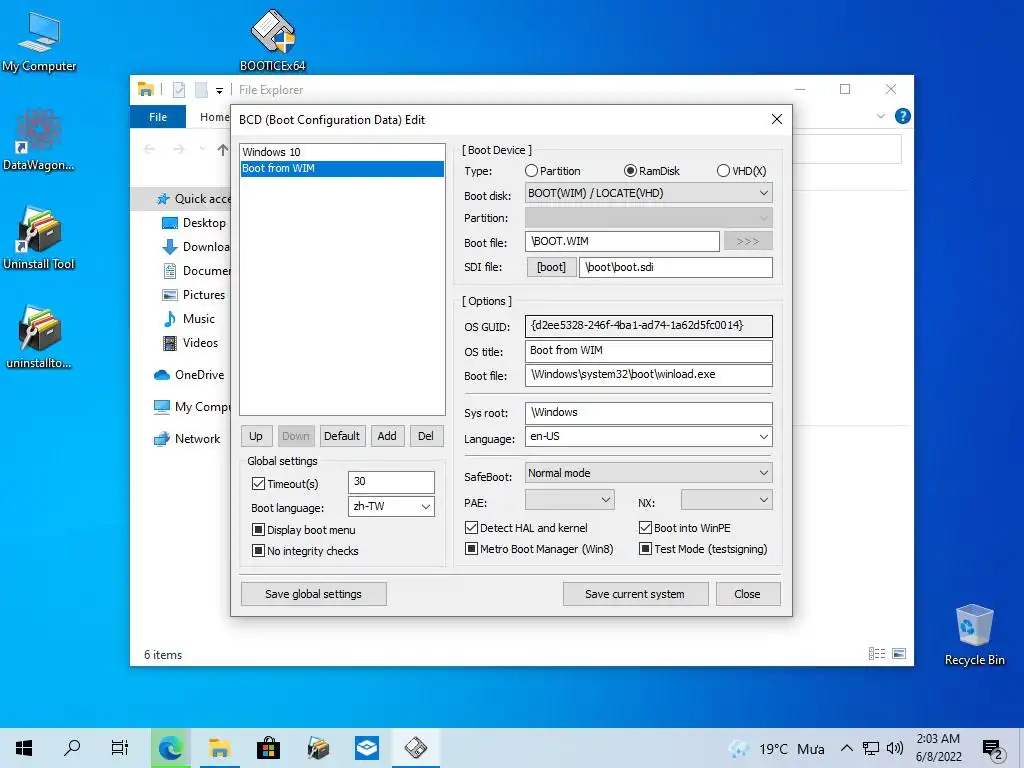
Task: Click File Explorer help question mark
Action: [903, 116]
